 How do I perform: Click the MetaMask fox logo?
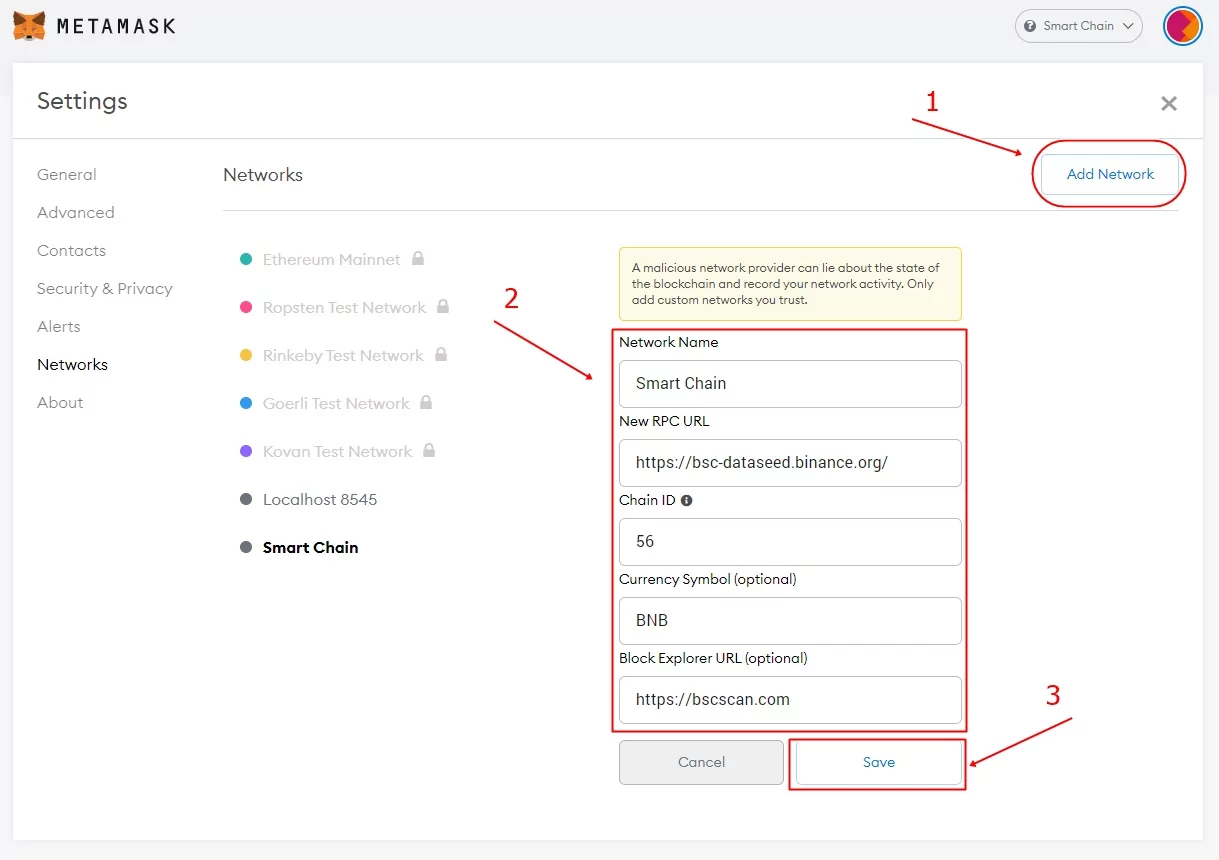coord(29,26)
